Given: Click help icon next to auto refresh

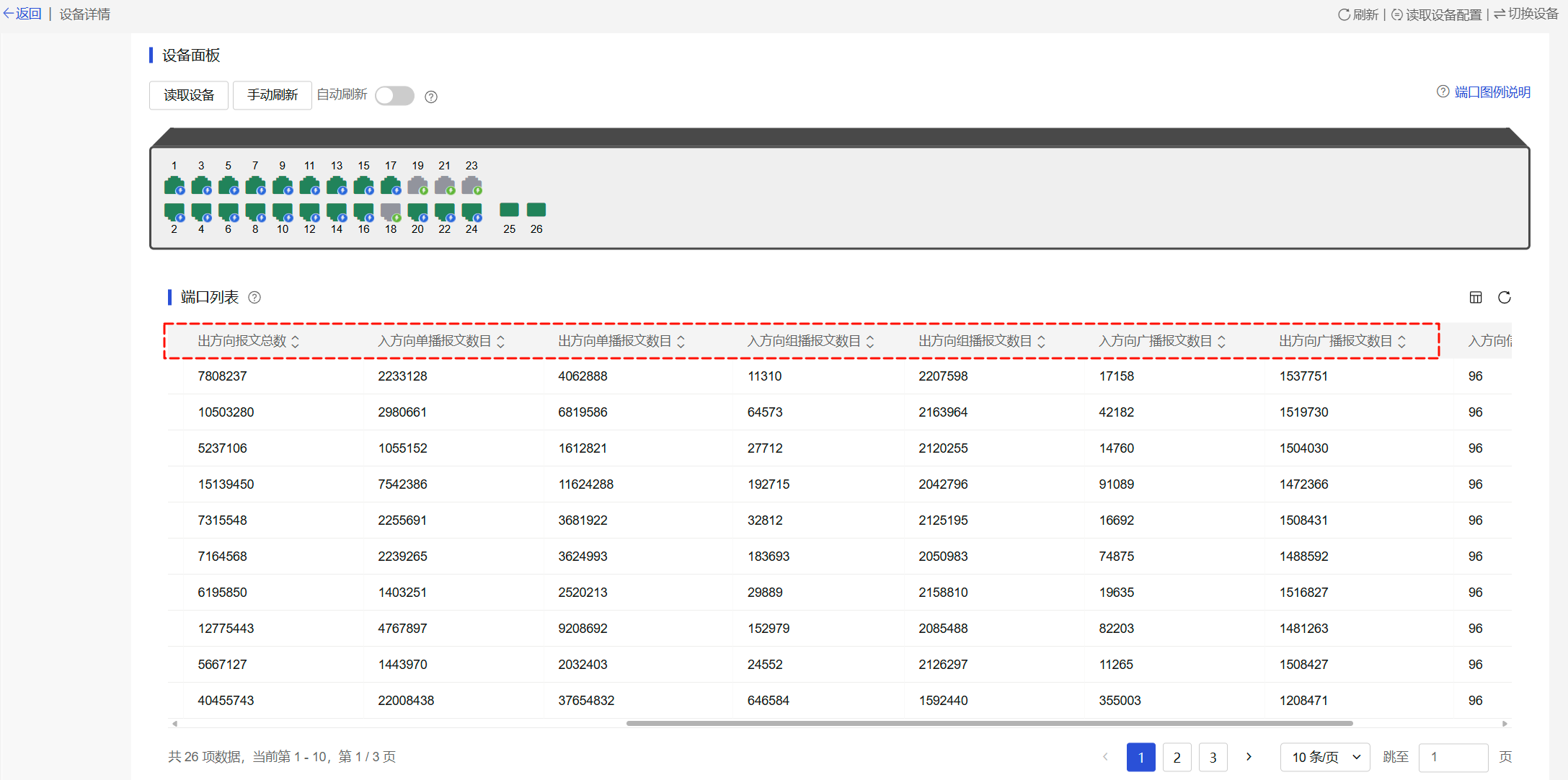Looking at the screenshot, I should pyautogui.click(x=431, y=97).
